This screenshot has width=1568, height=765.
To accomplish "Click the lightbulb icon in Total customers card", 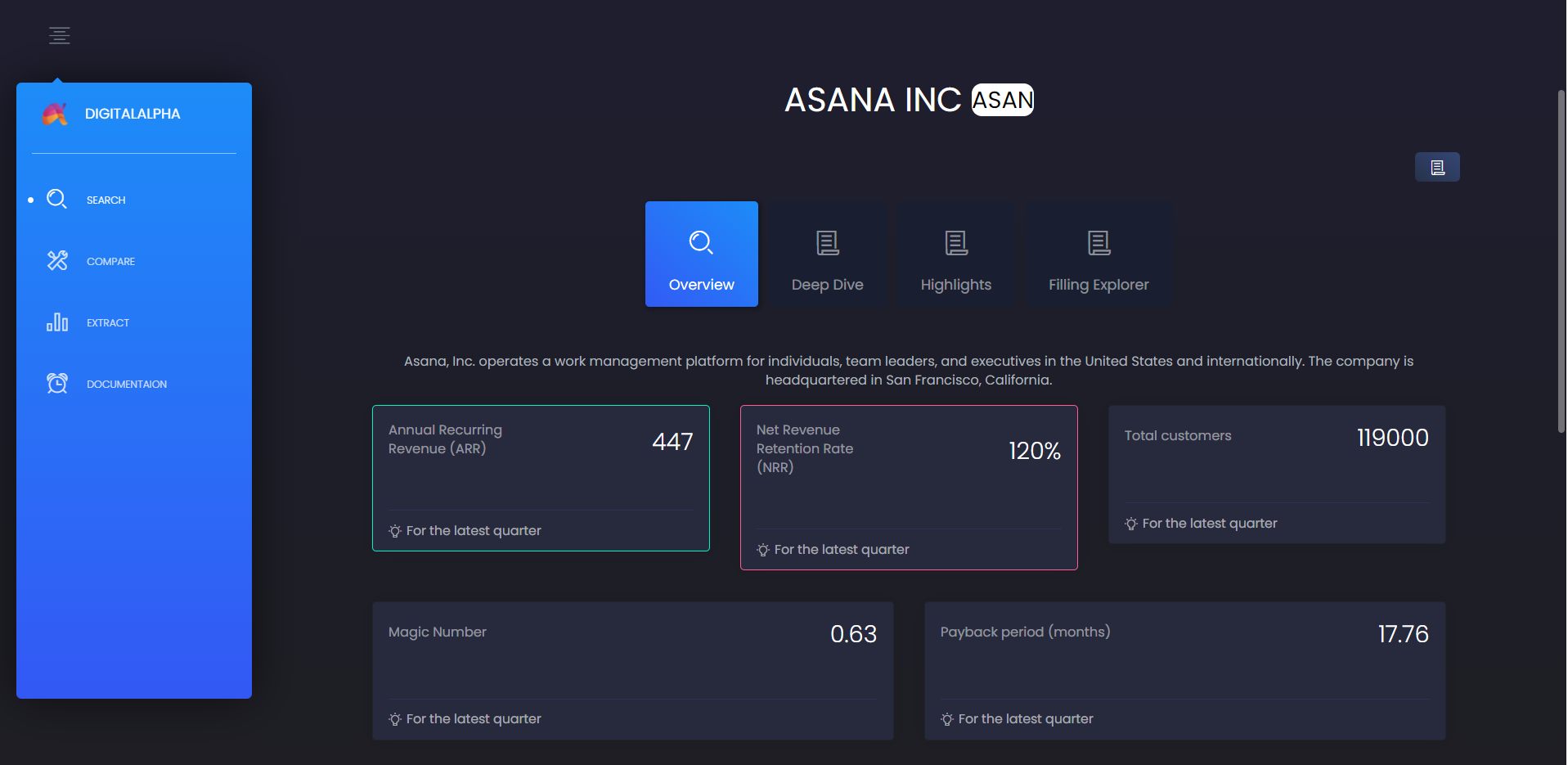I will pos(1131,524).
